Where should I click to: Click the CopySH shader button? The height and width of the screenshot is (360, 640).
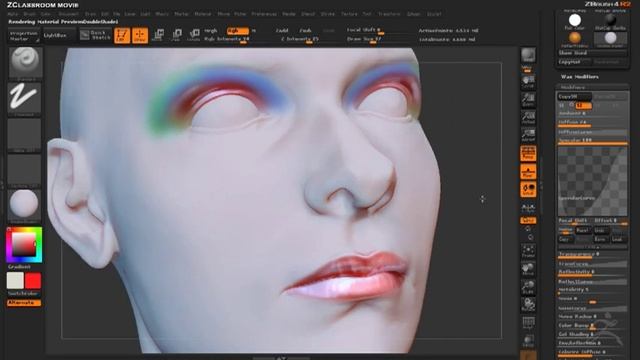coord(574,96)
